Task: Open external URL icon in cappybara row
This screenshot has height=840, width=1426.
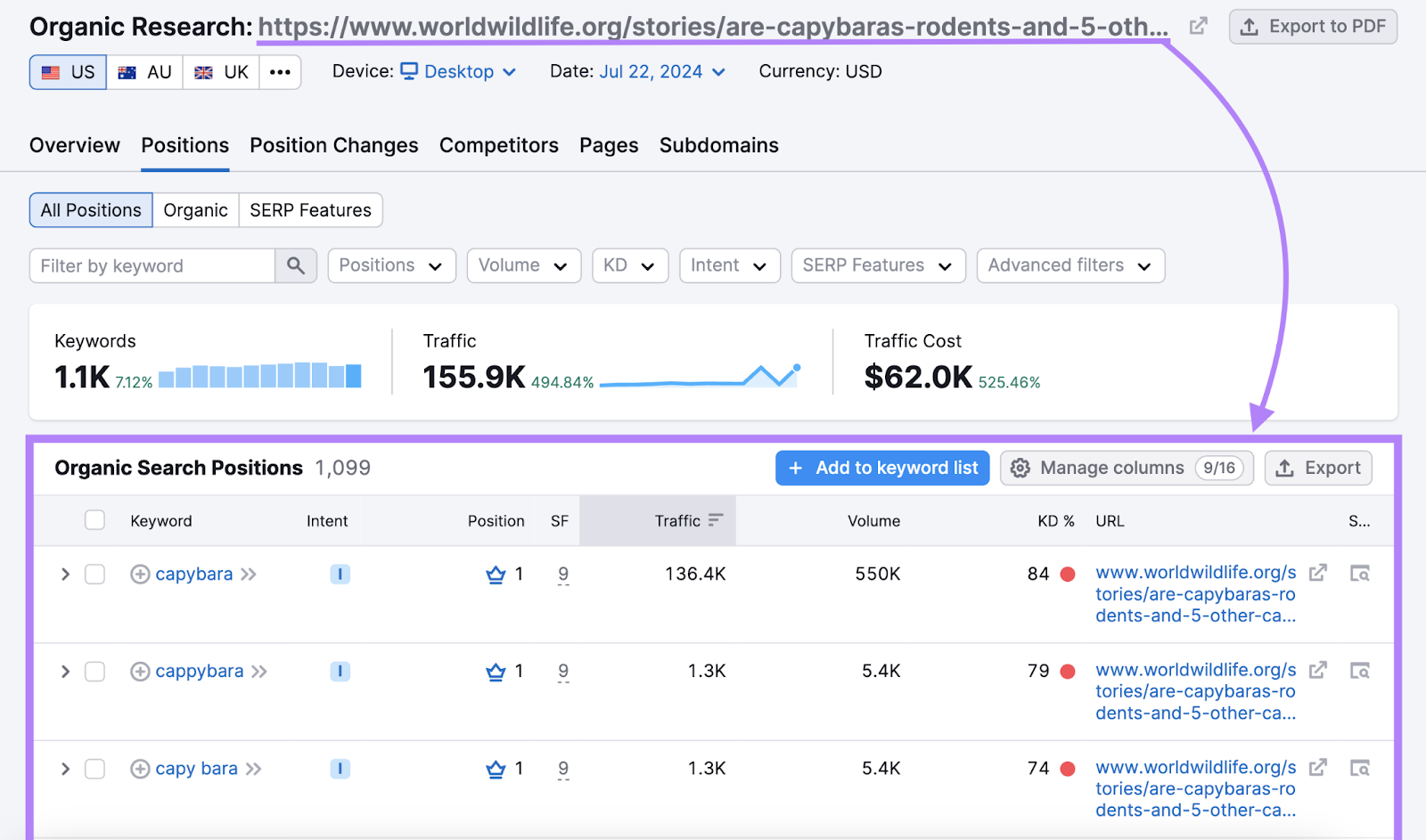Action: pyautogui.click(x=1318, y=670)
